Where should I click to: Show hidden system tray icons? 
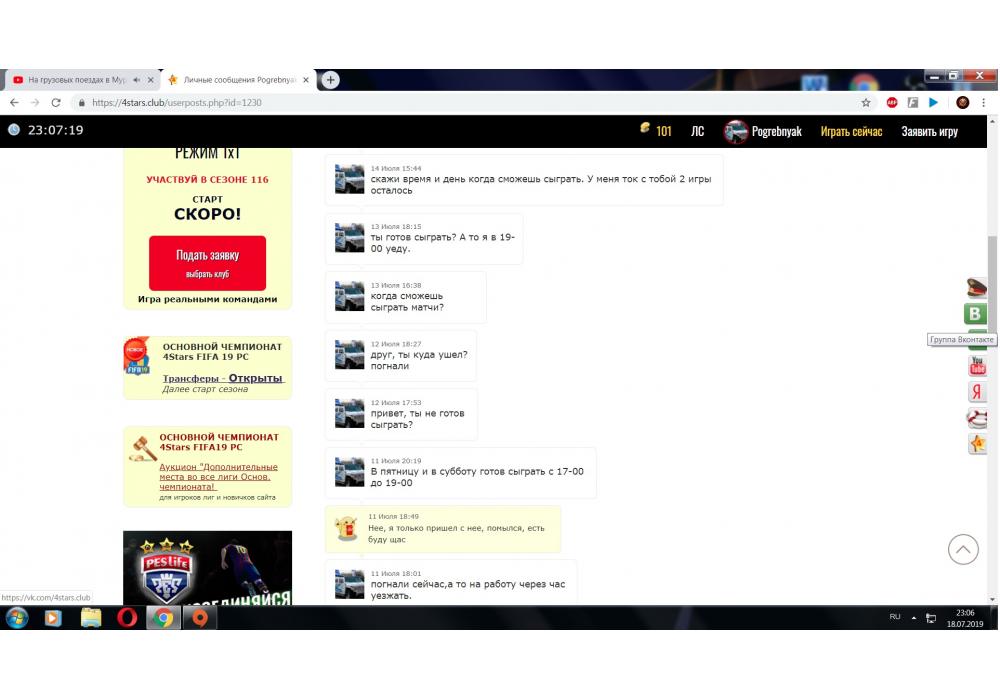click(914, 618)
